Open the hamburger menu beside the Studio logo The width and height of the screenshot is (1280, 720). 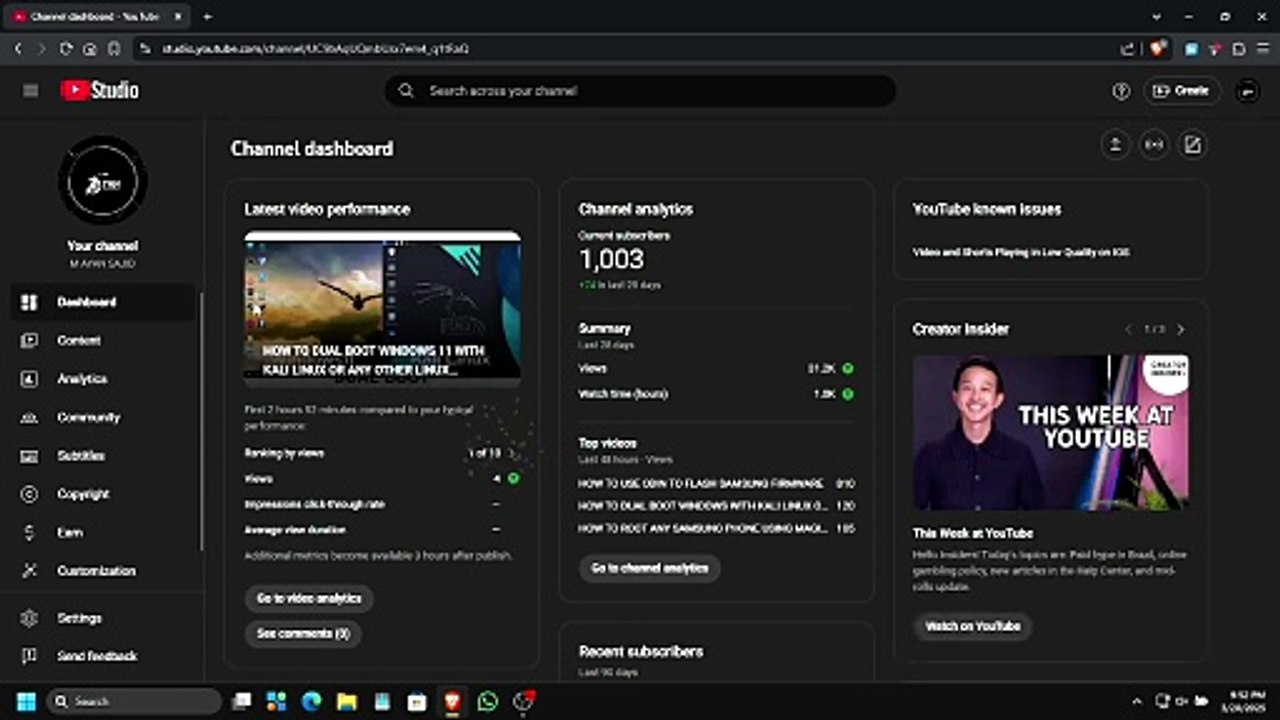[30, 91]
